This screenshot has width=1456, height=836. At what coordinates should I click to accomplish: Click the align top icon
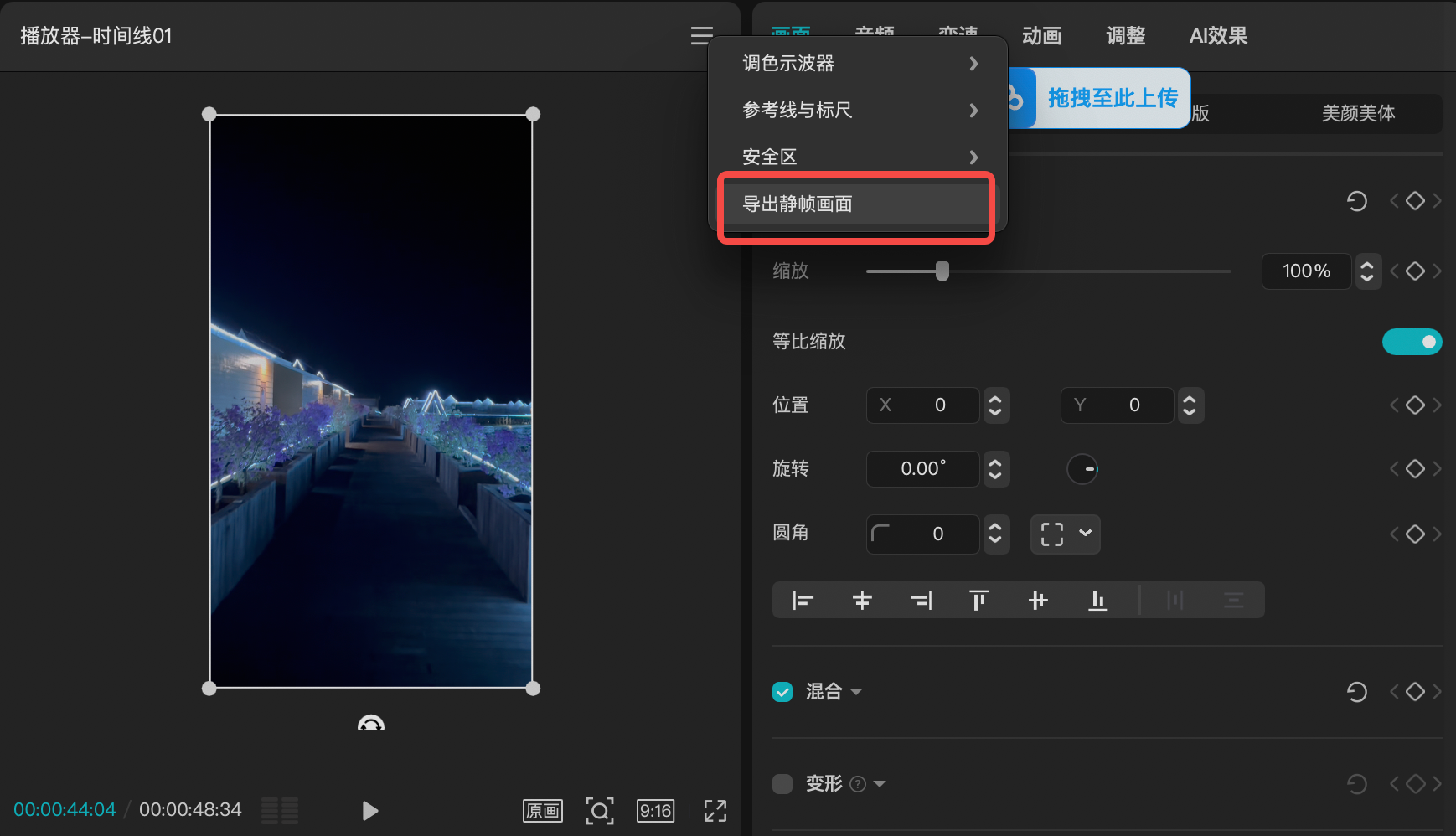[978, 601]
